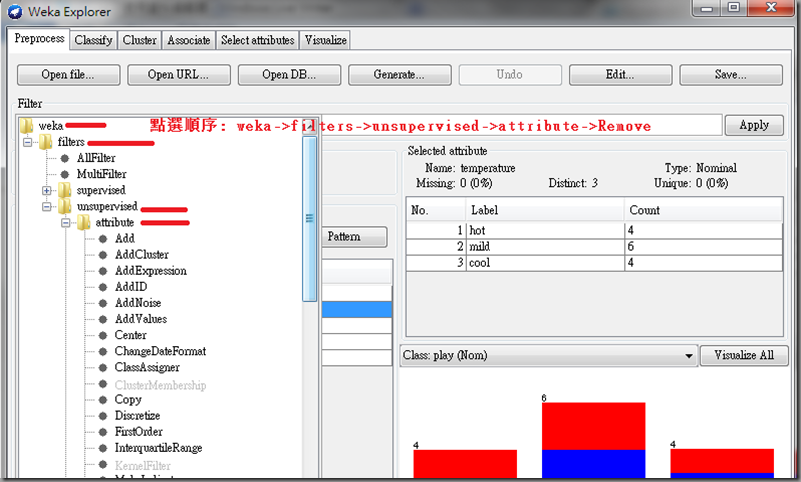
Task: Choose the FirstOrder filter
Action: point(138,432)
